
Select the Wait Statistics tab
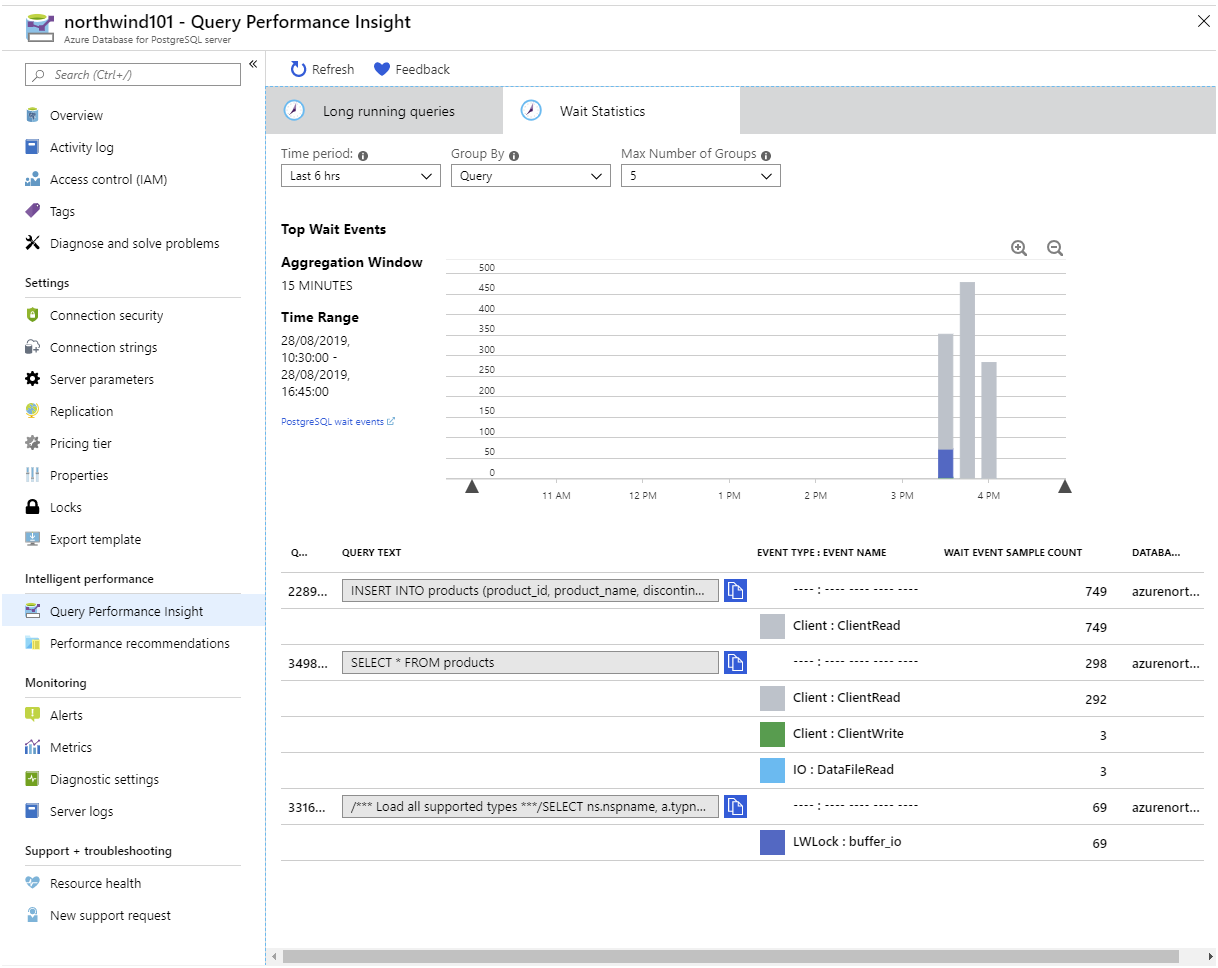(x=621, y=111)
